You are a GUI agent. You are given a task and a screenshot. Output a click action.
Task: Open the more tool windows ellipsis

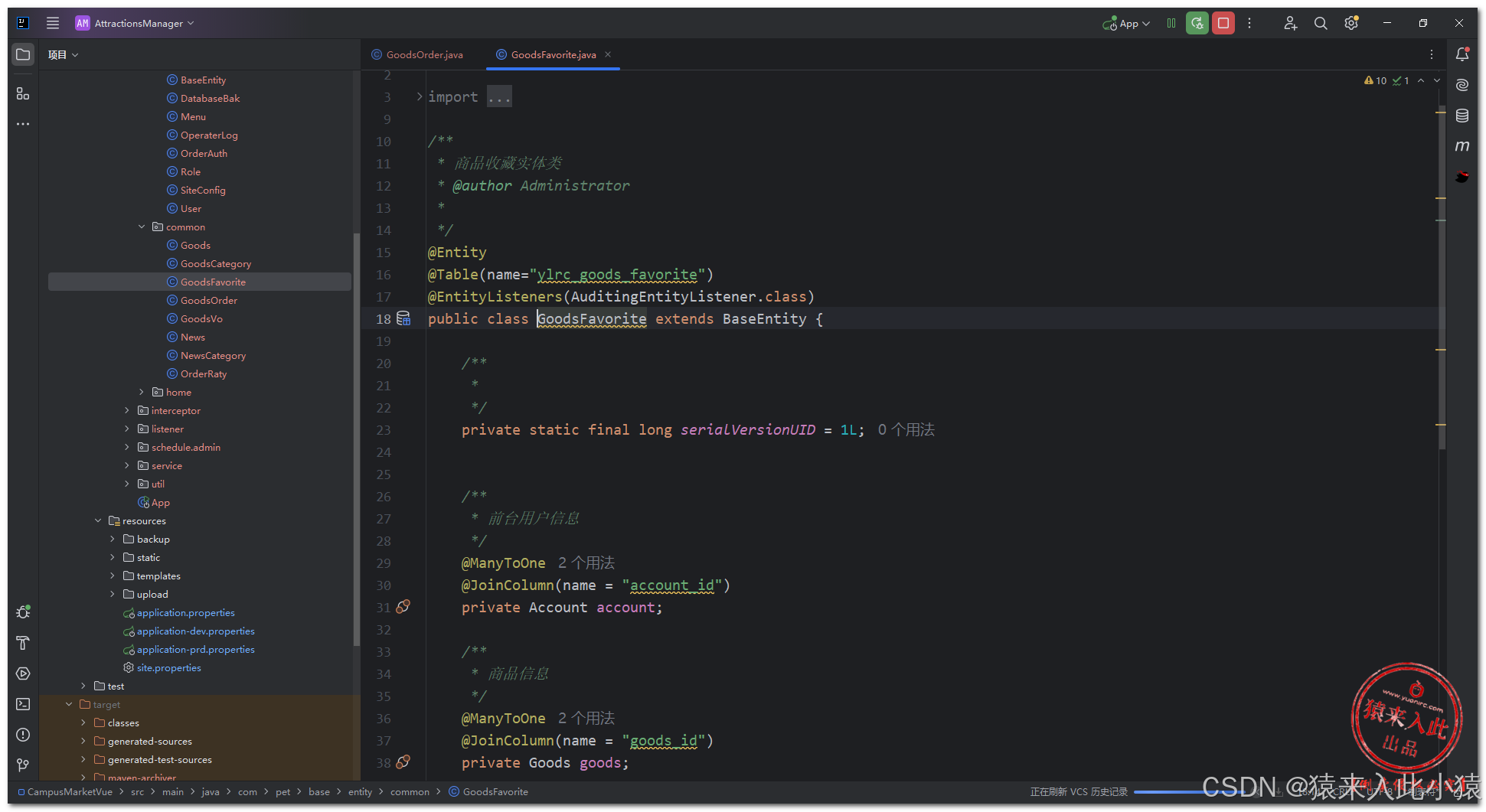(23, 124)
